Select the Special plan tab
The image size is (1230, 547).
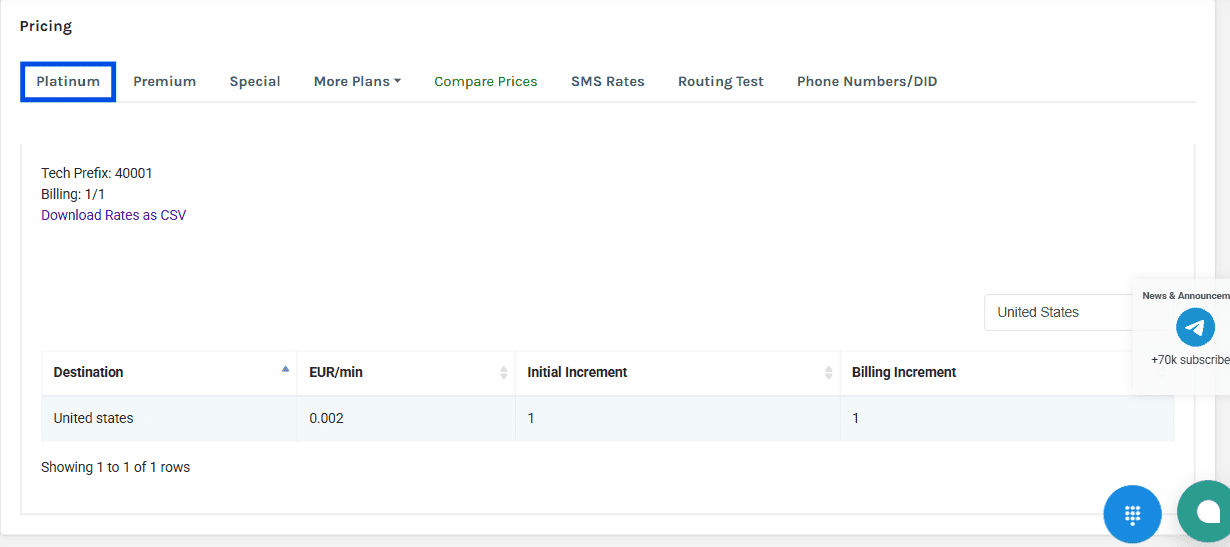tap(255, 81)
